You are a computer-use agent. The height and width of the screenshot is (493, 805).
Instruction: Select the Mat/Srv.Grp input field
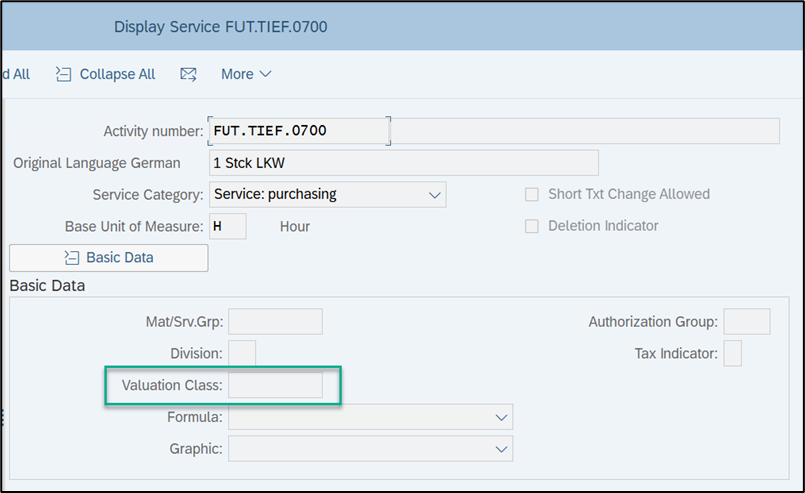pyautogui.click(x=275, y=321)
